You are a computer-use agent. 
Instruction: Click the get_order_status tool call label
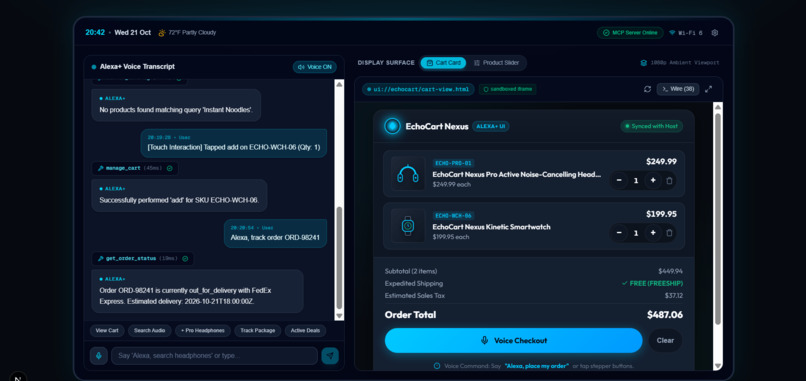tap(131, 259)
